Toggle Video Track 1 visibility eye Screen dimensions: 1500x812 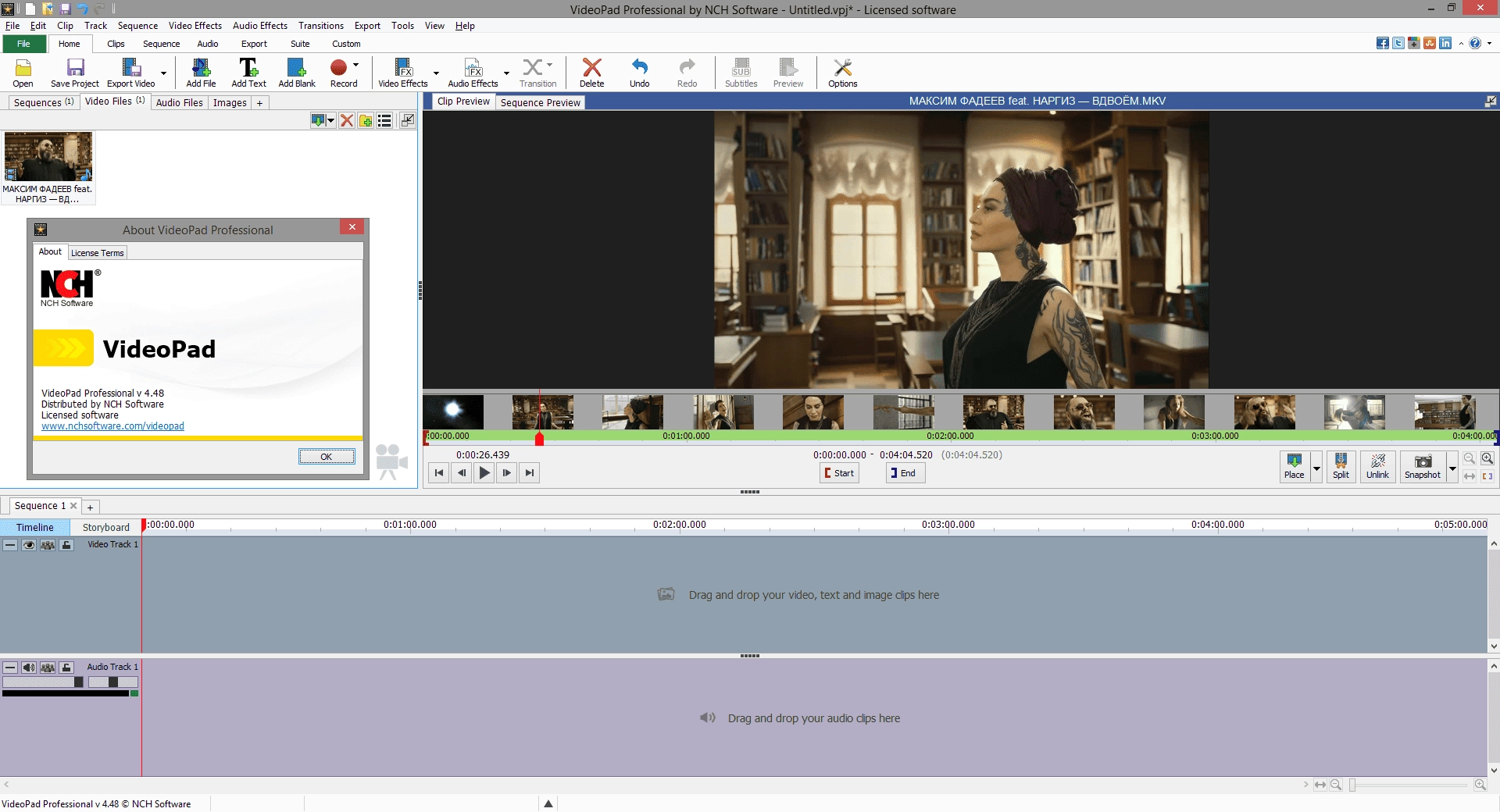pyautogui.click(x=29, y=545)
